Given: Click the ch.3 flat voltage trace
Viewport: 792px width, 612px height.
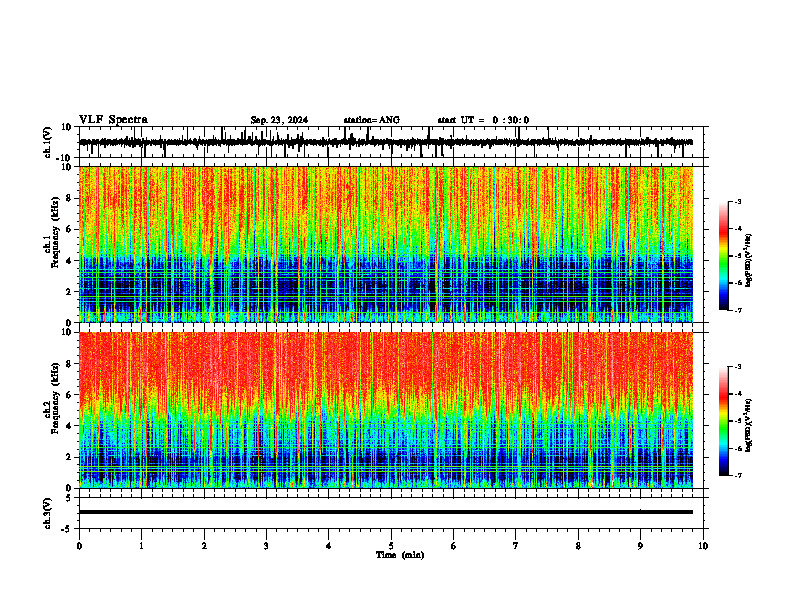Looking at the screenshot, I should [x=385, y=512].
